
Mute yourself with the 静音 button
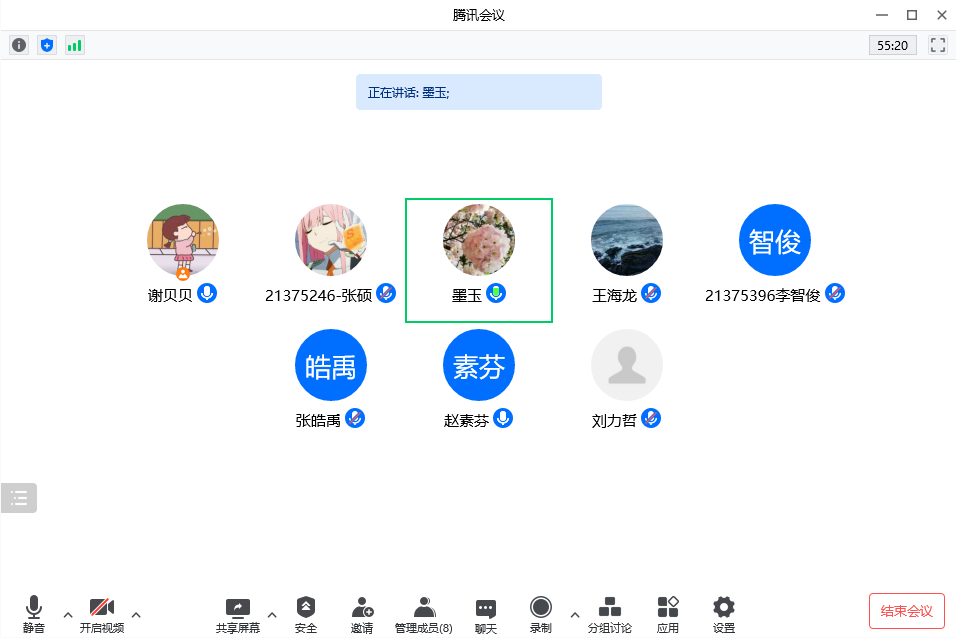pyautogui.click(x=33, y=610)
